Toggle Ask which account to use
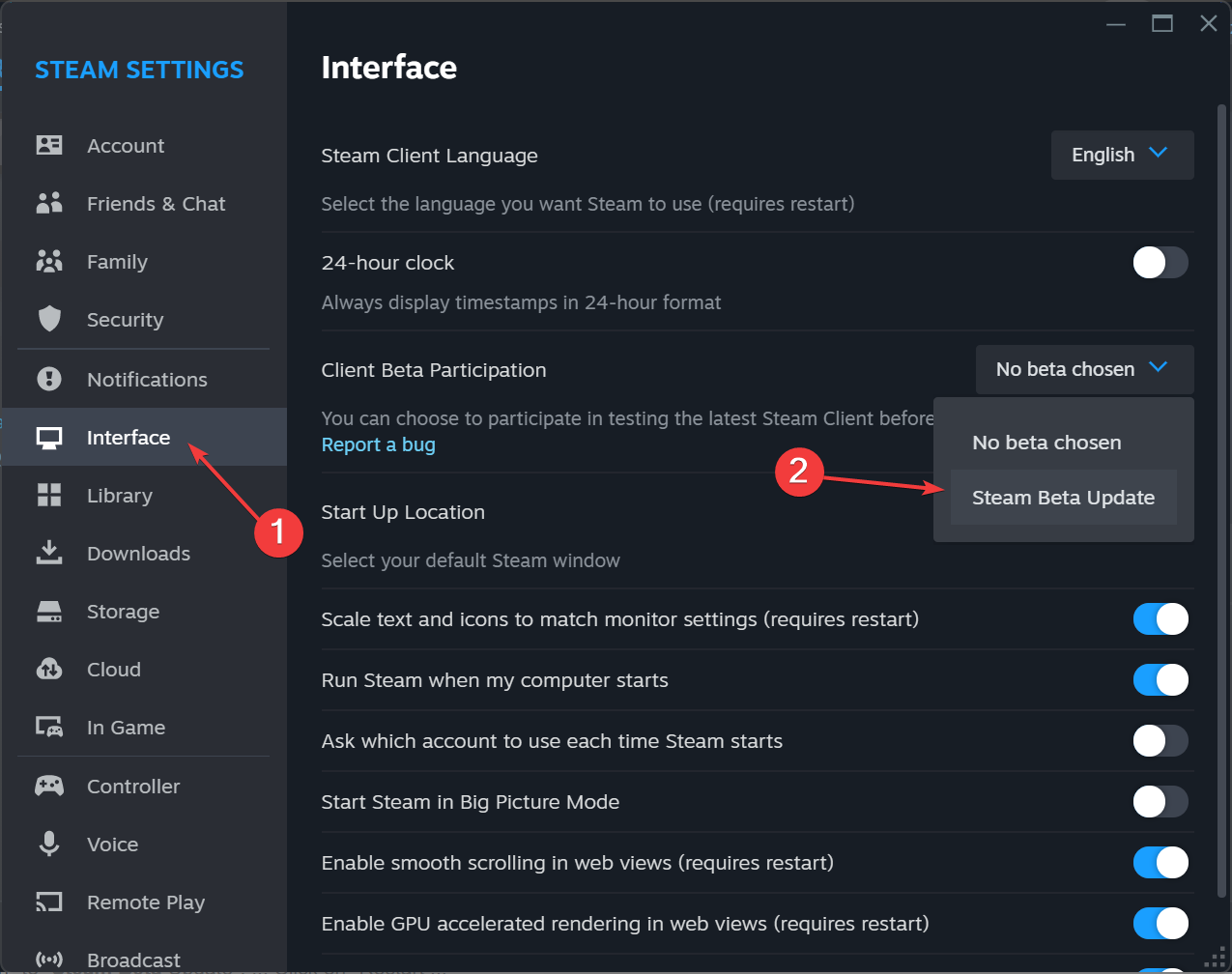This screenshot has width=1232, height=974. 1160,740
